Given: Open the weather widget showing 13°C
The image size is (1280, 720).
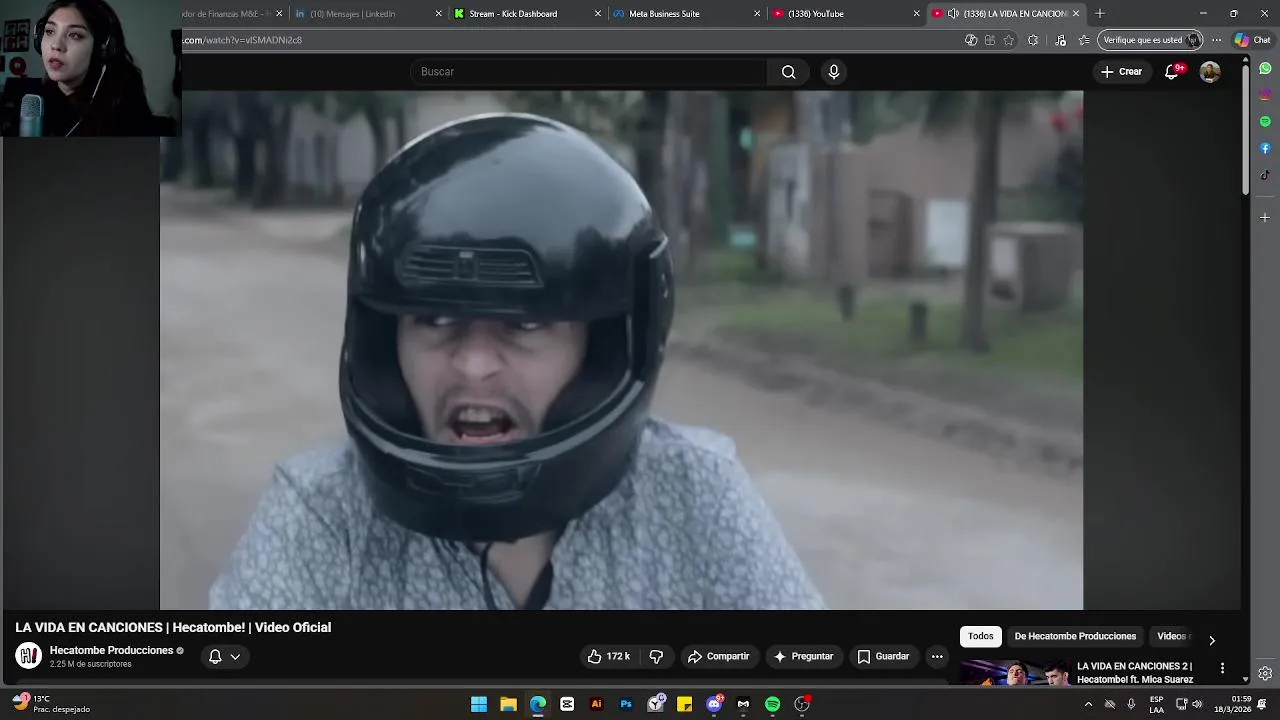Looking at the screenshot, I should point(52,704).
